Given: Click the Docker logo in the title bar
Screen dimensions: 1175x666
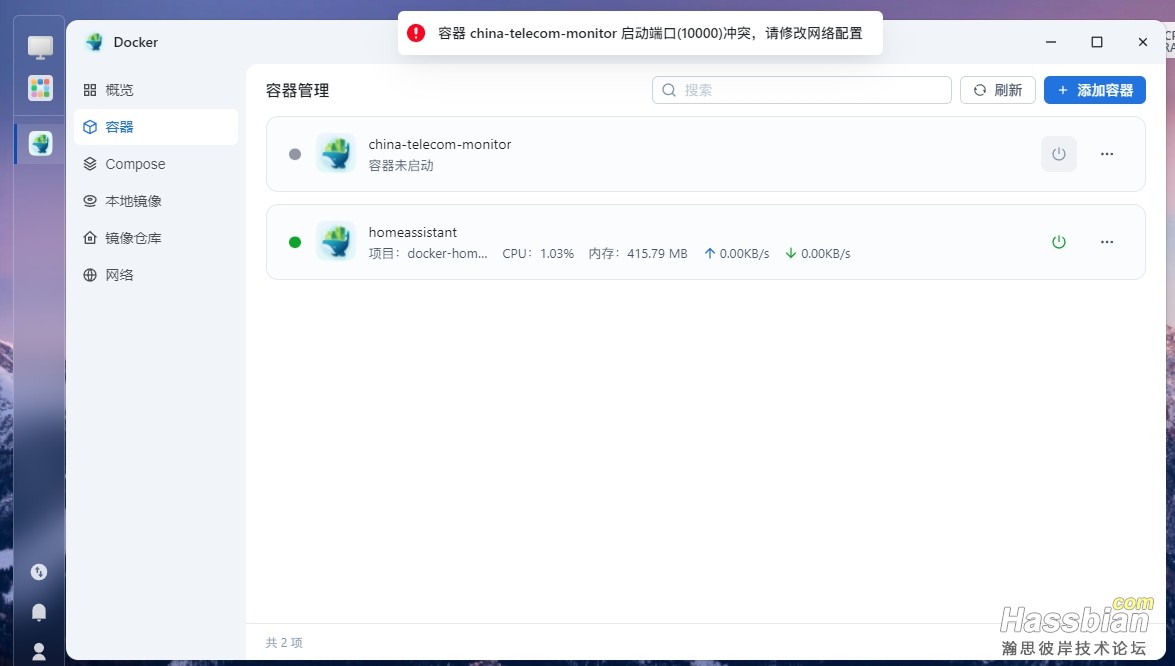Looking at the screenshot, I should point(94,42).
